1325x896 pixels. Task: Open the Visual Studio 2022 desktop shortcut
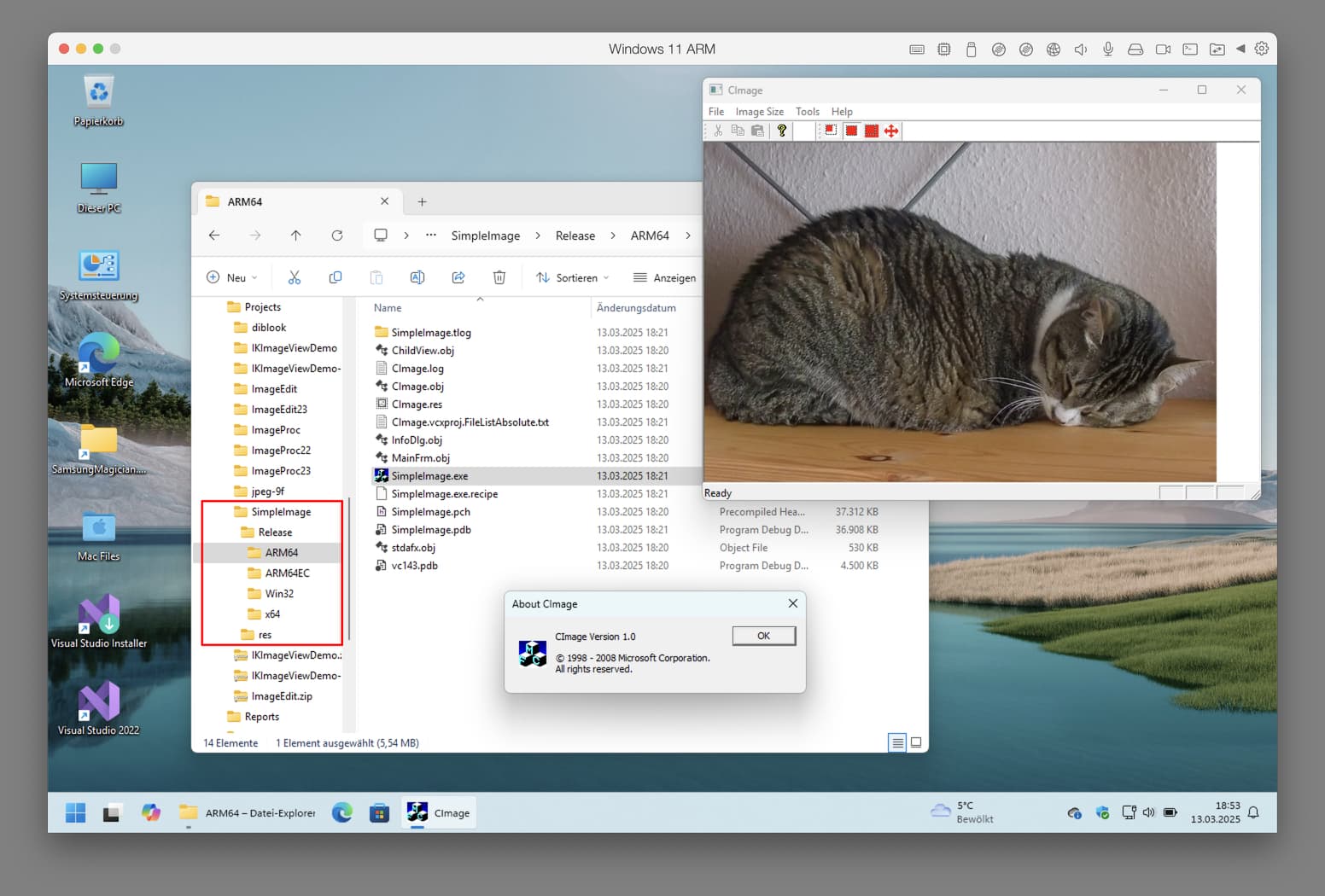point(99,708)
